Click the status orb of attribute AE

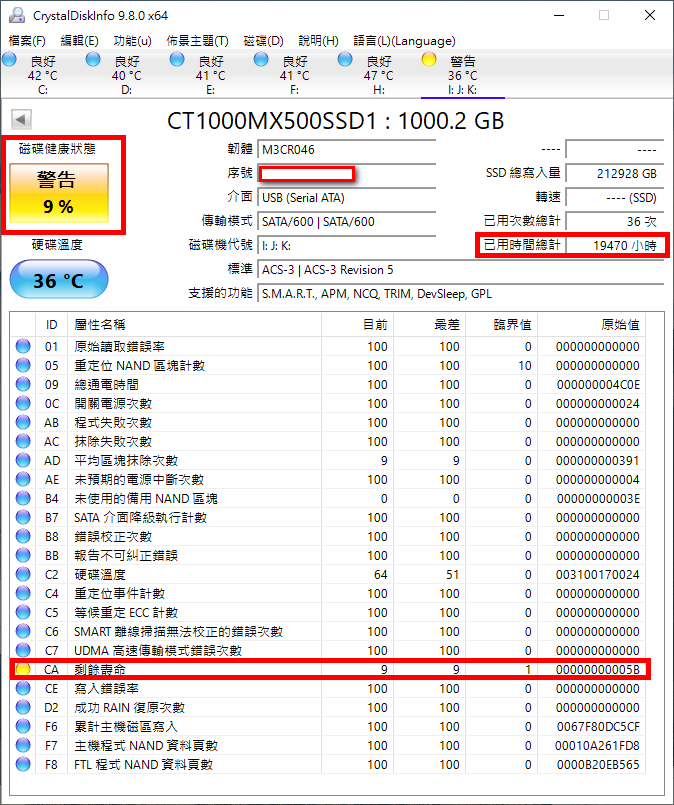(23, 479)
